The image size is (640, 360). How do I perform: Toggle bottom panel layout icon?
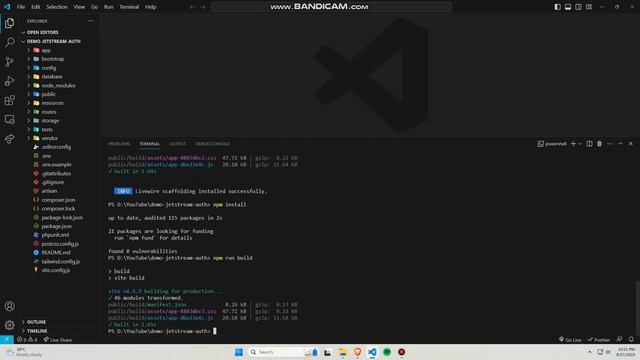(568, 7)
